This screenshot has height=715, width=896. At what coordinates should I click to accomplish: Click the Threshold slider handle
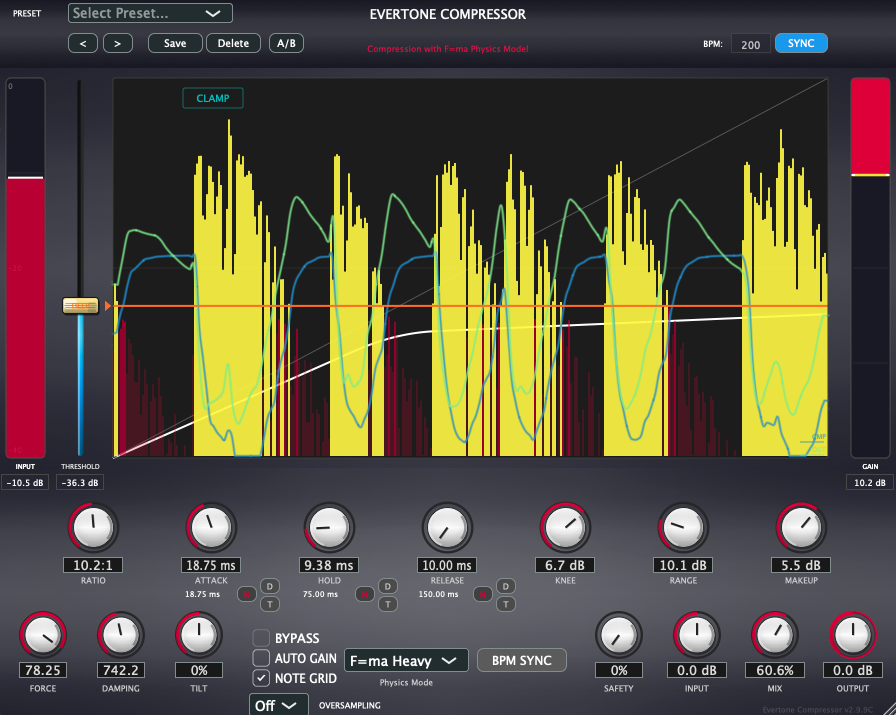tap(78, 306)
